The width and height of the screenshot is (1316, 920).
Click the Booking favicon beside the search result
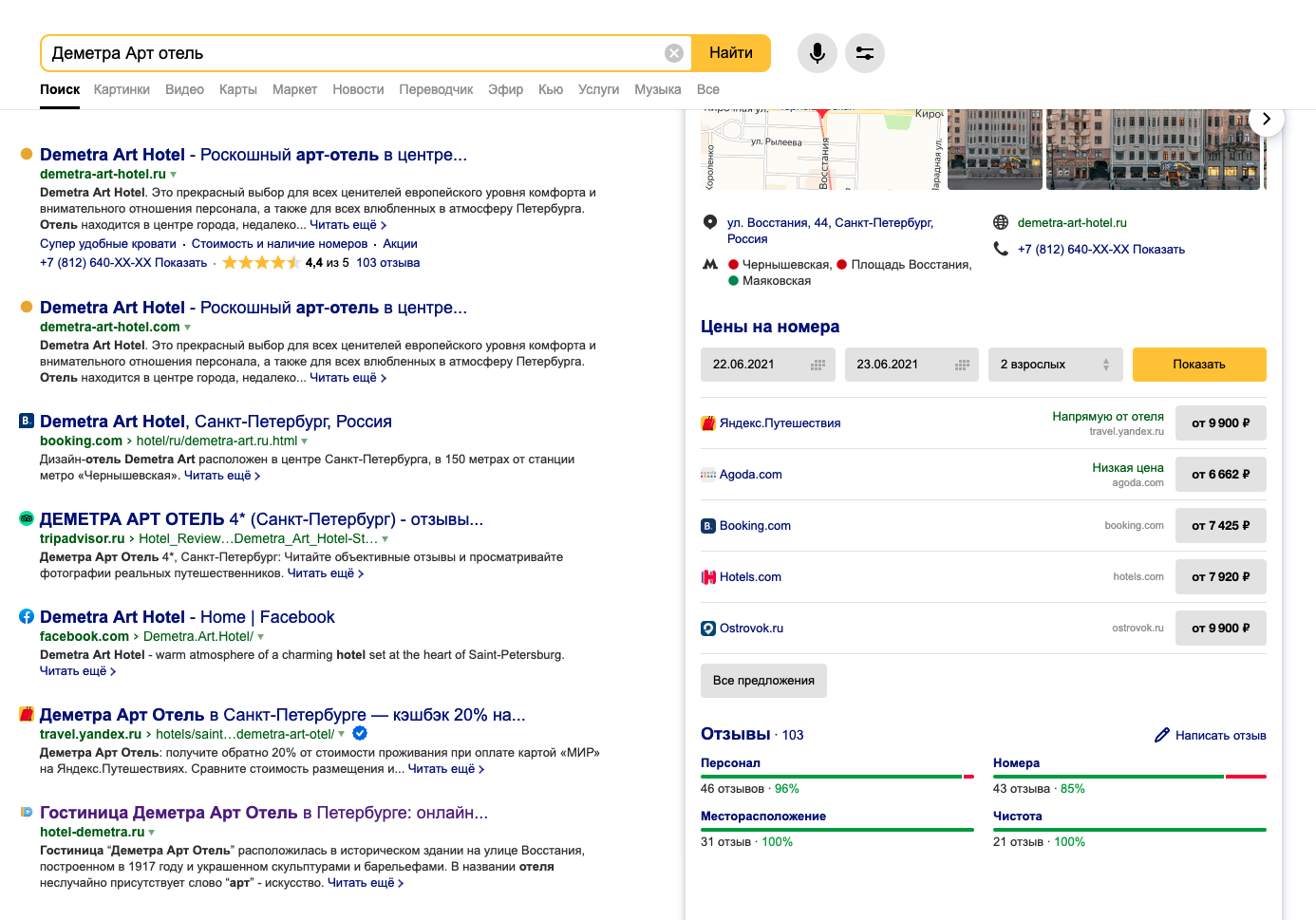tap(27, 421)
